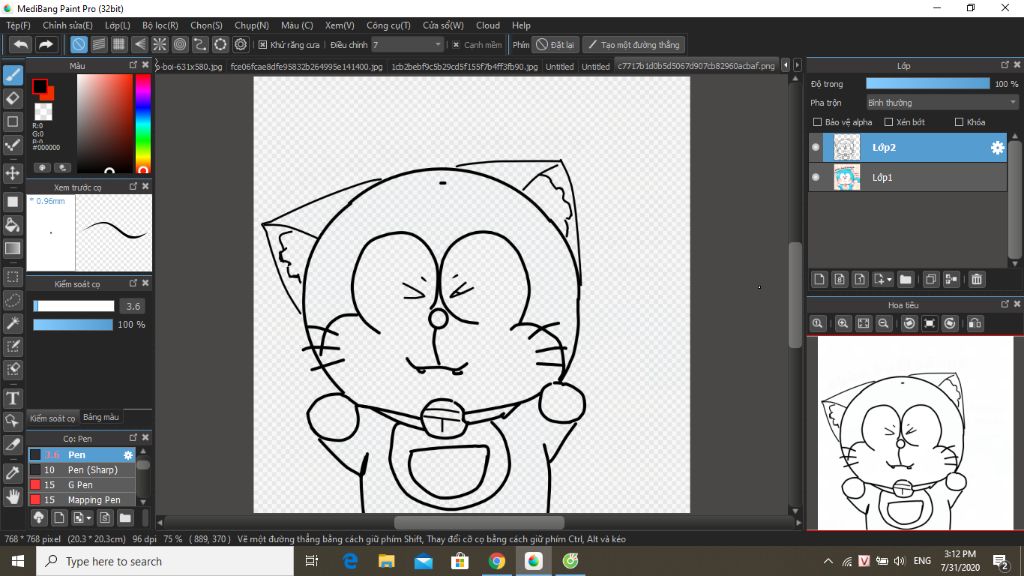Viewport: 1024px width, 576px height.
Task: Toggle visibility of Lớp1 layer
Action: click(x=816, y=177)
